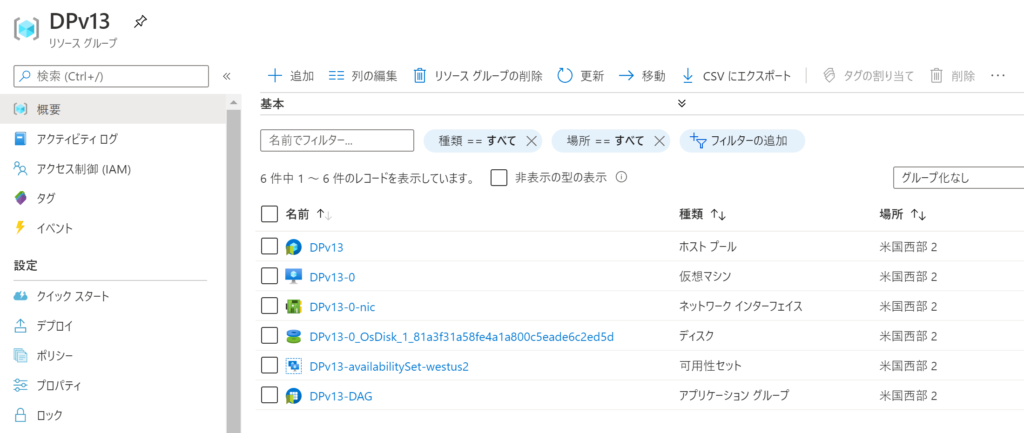The width and height of the screenshot is (1024, 433).
Task: Remove the 種類 filter with X
Action: pyautogui.click(x=531, y=140)
